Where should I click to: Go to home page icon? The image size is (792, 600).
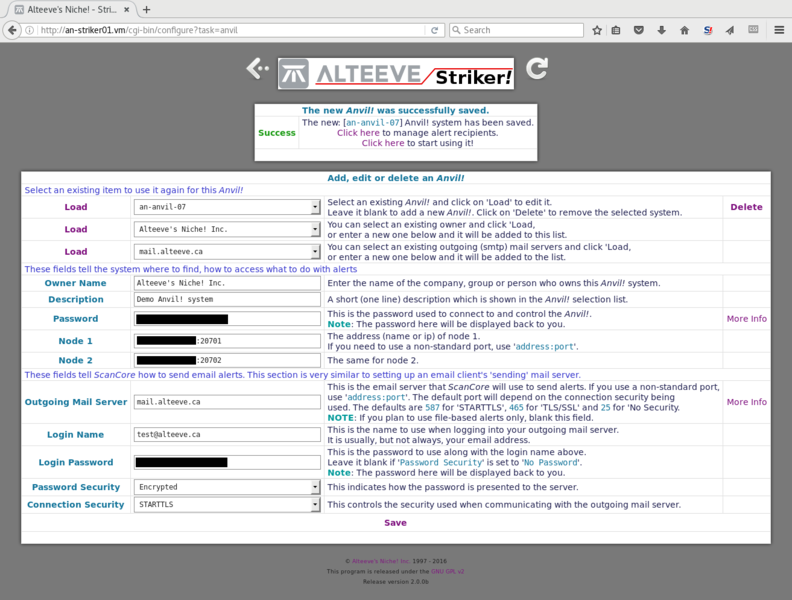(684, 30)
